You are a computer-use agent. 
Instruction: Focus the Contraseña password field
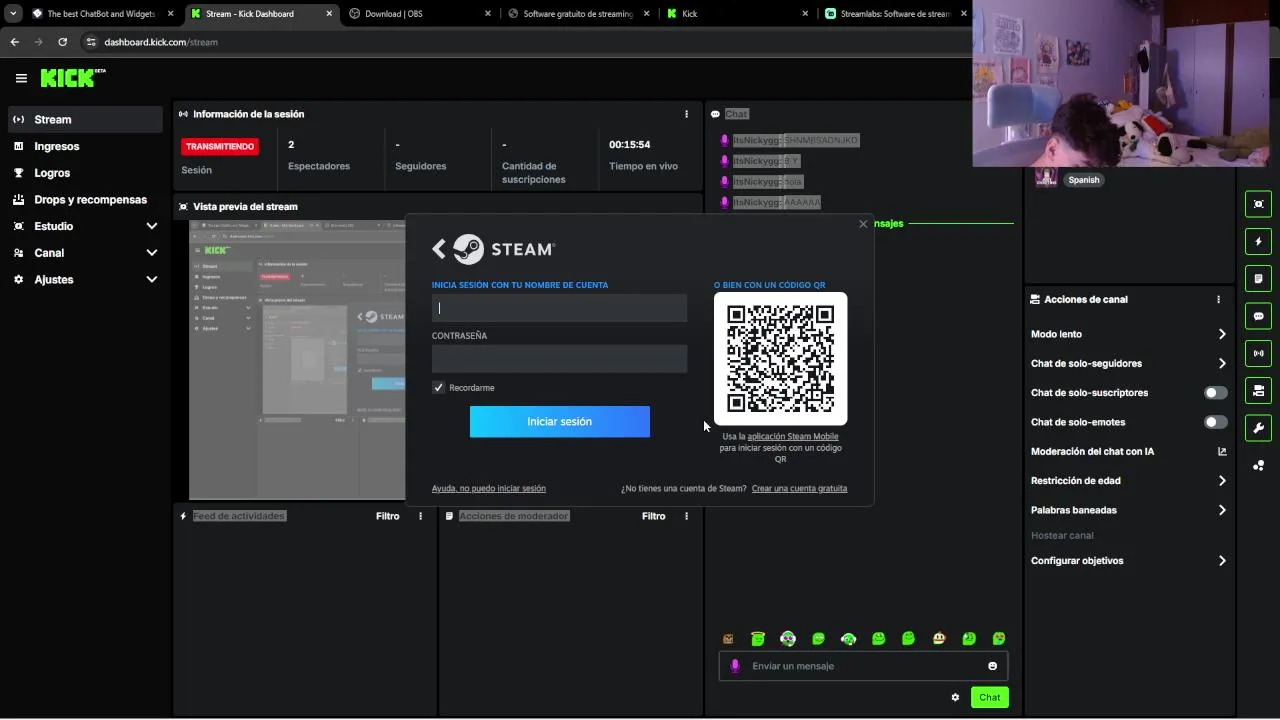tap(559, 359)
